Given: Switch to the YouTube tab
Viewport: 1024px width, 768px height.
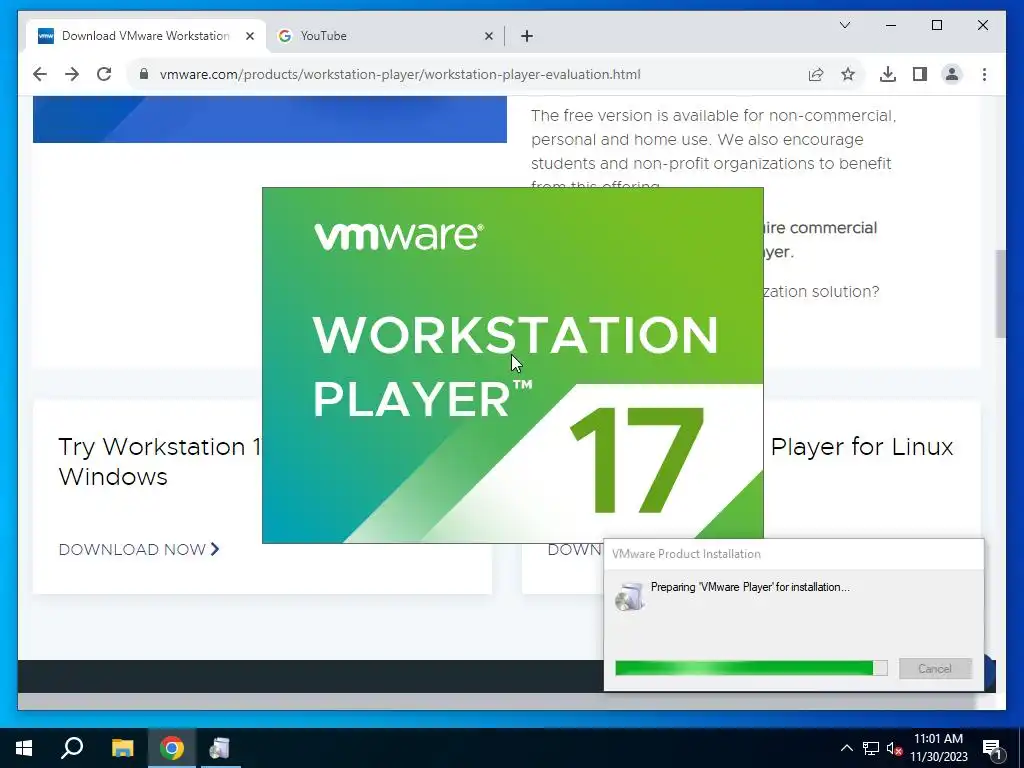Looking at the screenshot, I should pos(385,36).
